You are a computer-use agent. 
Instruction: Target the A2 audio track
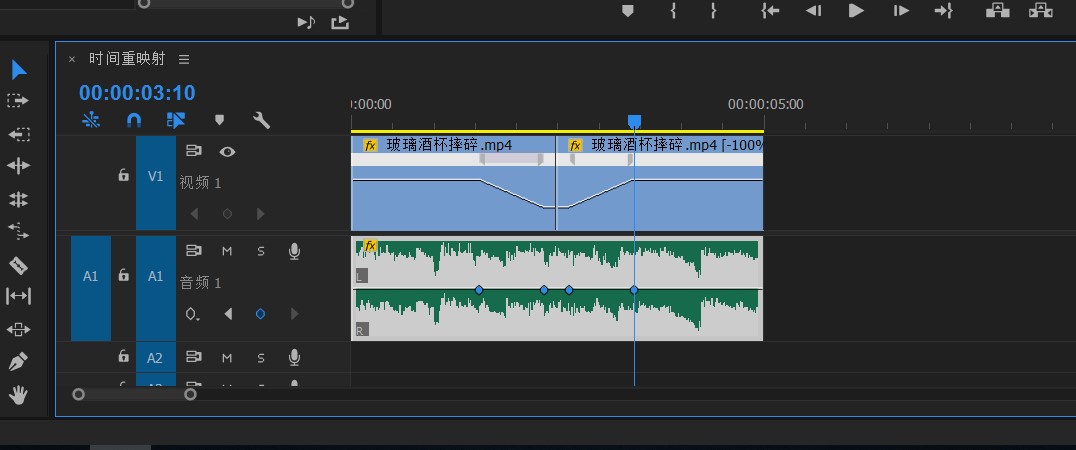[156, 358]
